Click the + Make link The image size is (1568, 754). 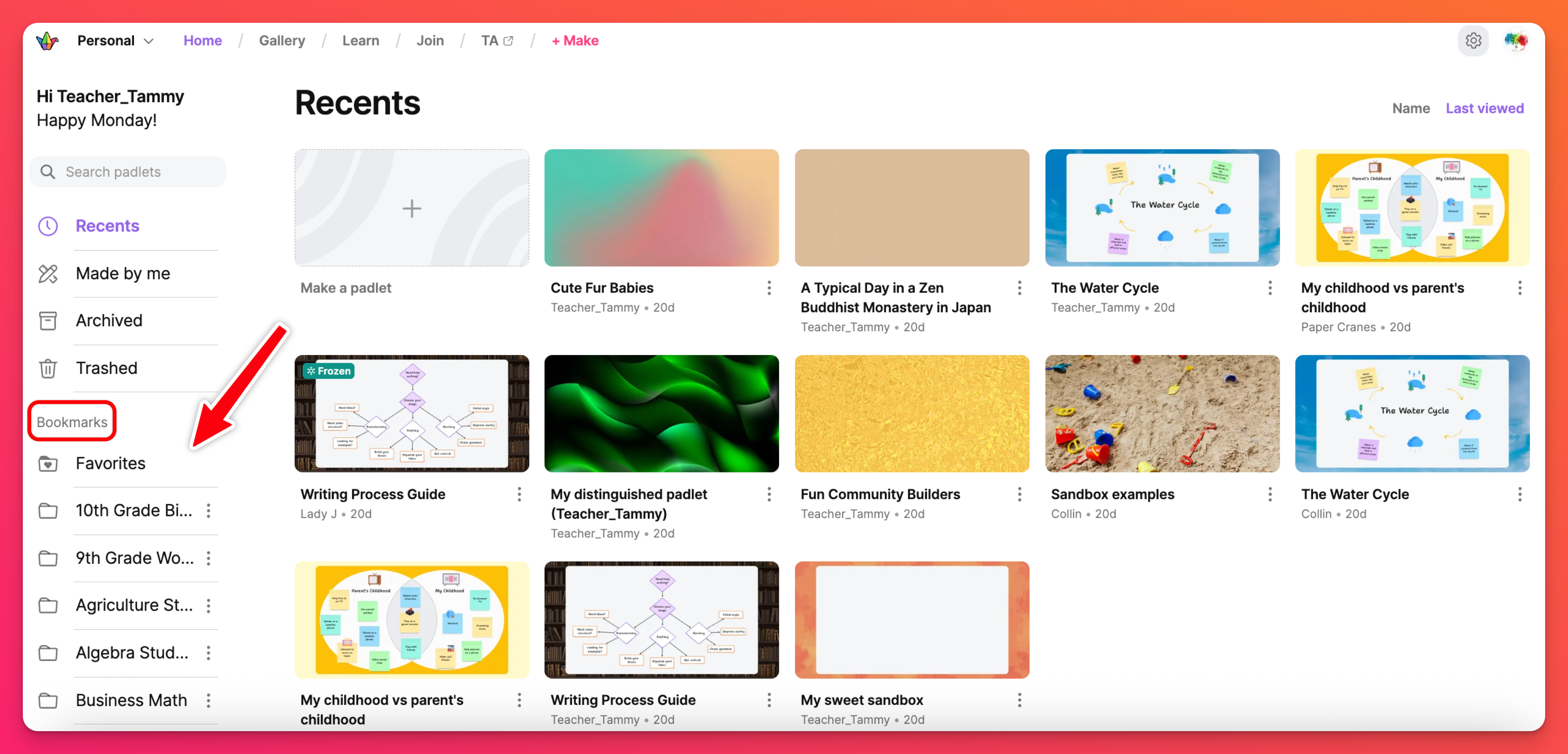tap(575, 41)
